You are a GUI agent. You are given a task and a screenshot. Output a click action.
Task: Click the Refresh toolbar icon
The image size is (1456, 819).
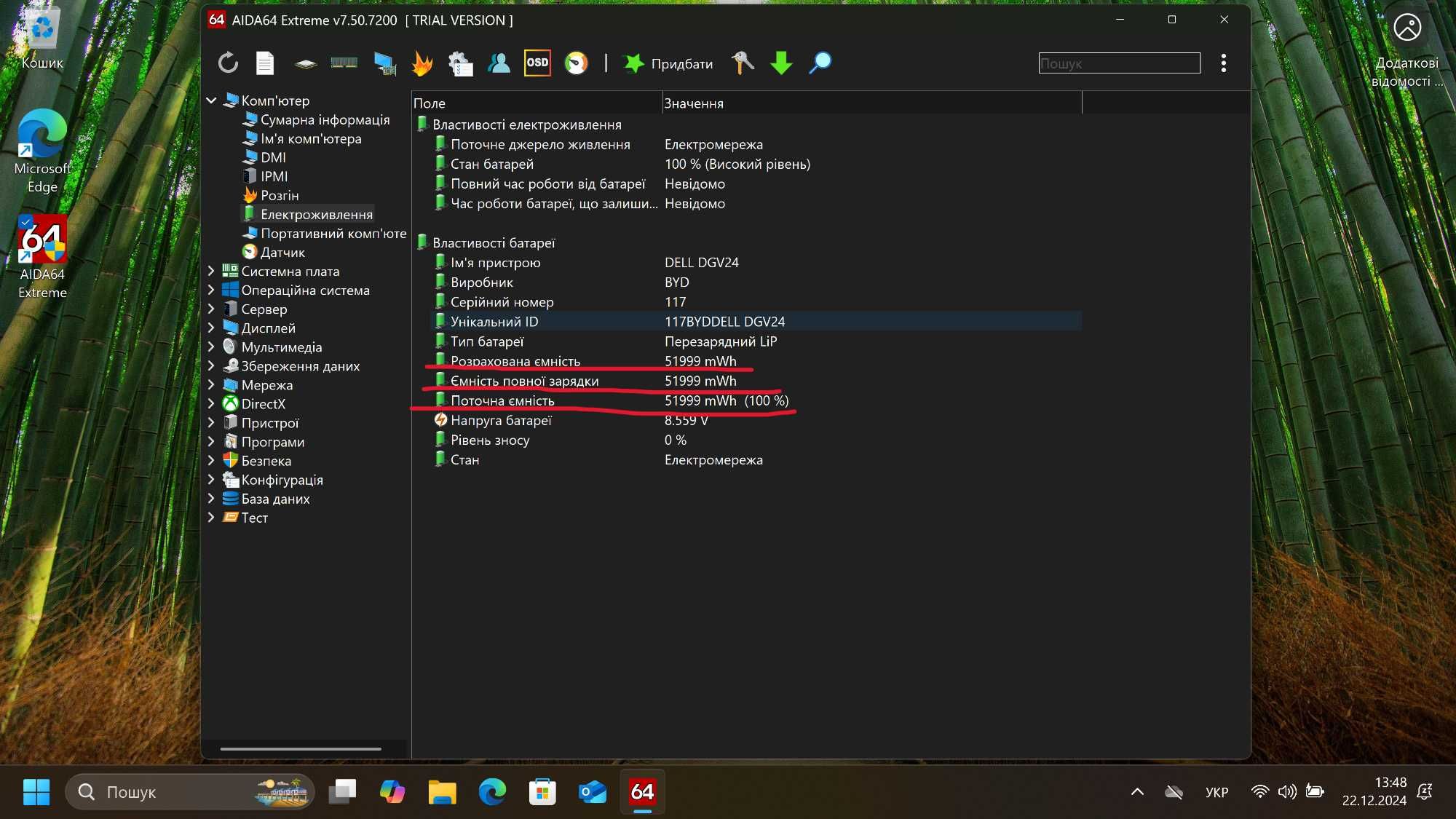click(x=228, y=63)
